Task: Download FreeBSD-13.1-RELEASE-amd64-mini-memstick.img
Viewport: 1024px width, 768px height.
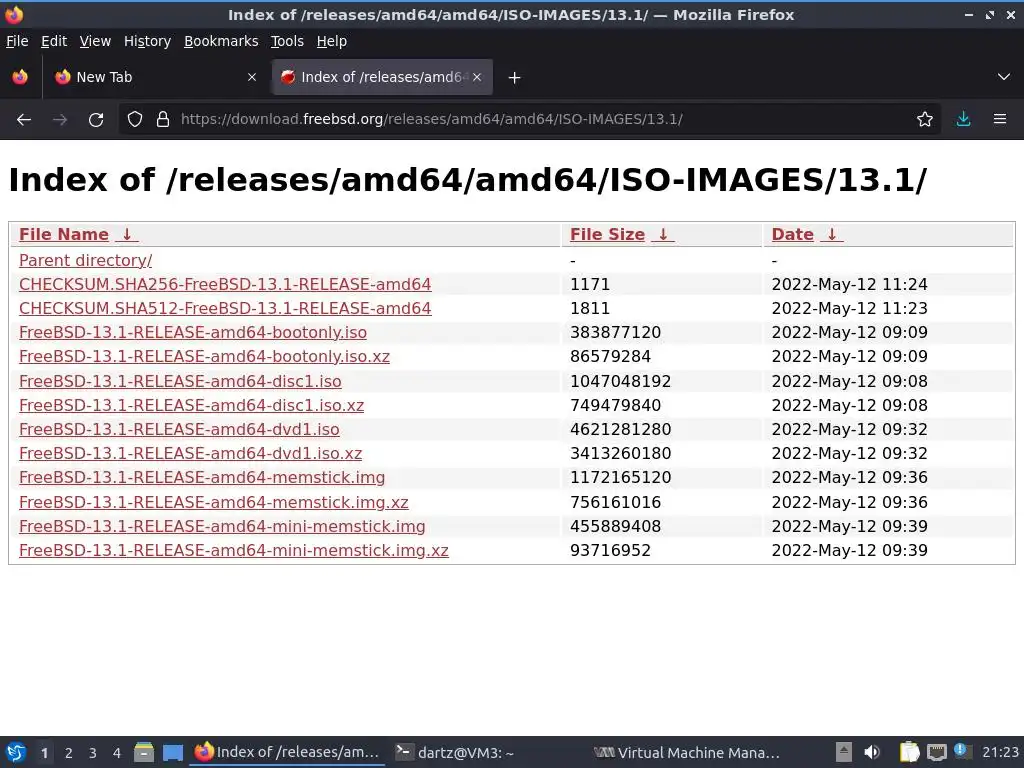Action: coord(222,526)
